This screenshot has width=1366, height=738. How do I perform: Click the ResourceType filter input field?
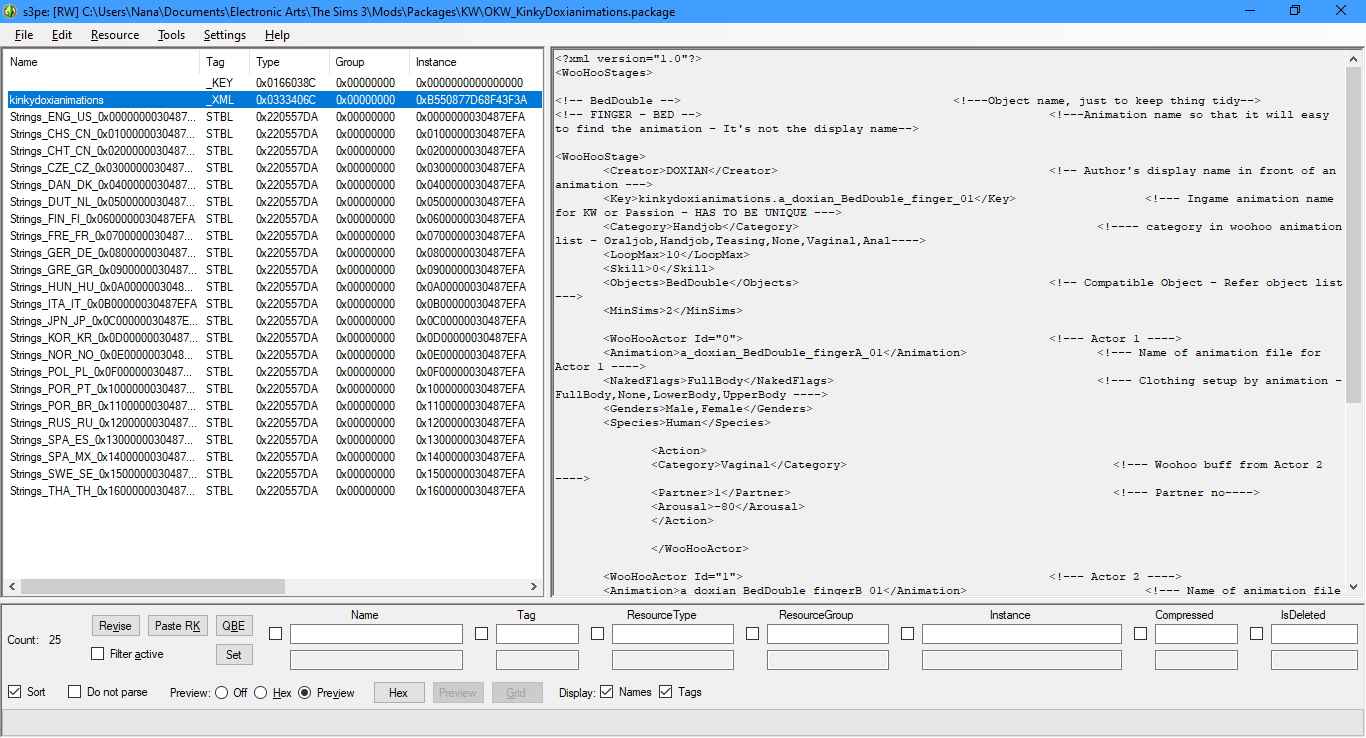coord(673,634)
